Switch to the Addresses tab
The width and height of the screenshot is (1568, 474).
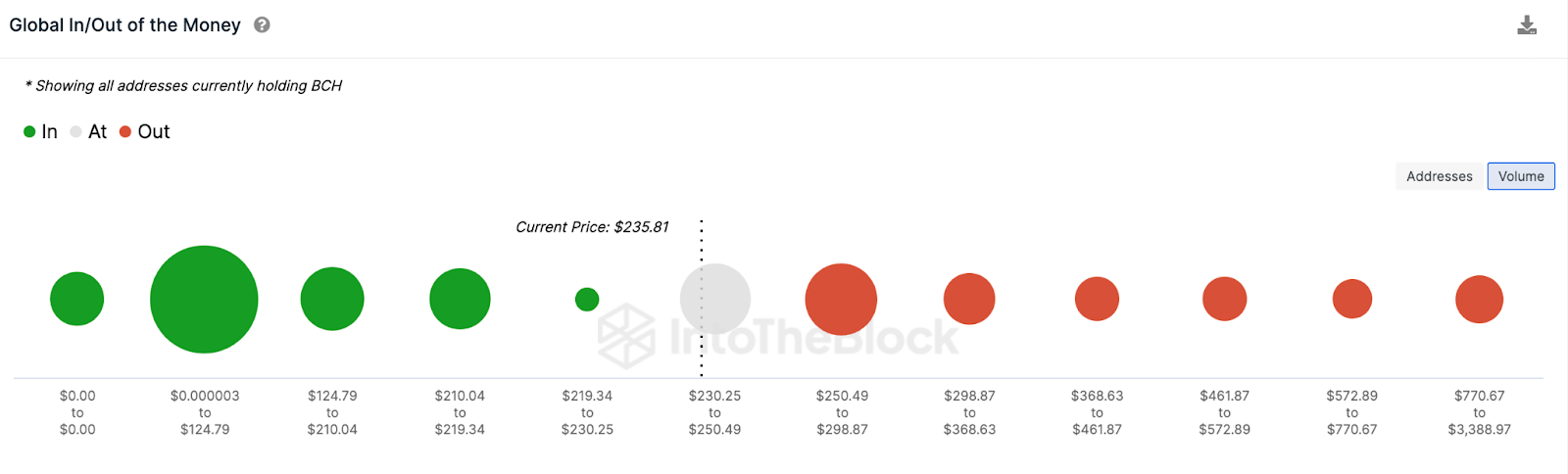1440,176
